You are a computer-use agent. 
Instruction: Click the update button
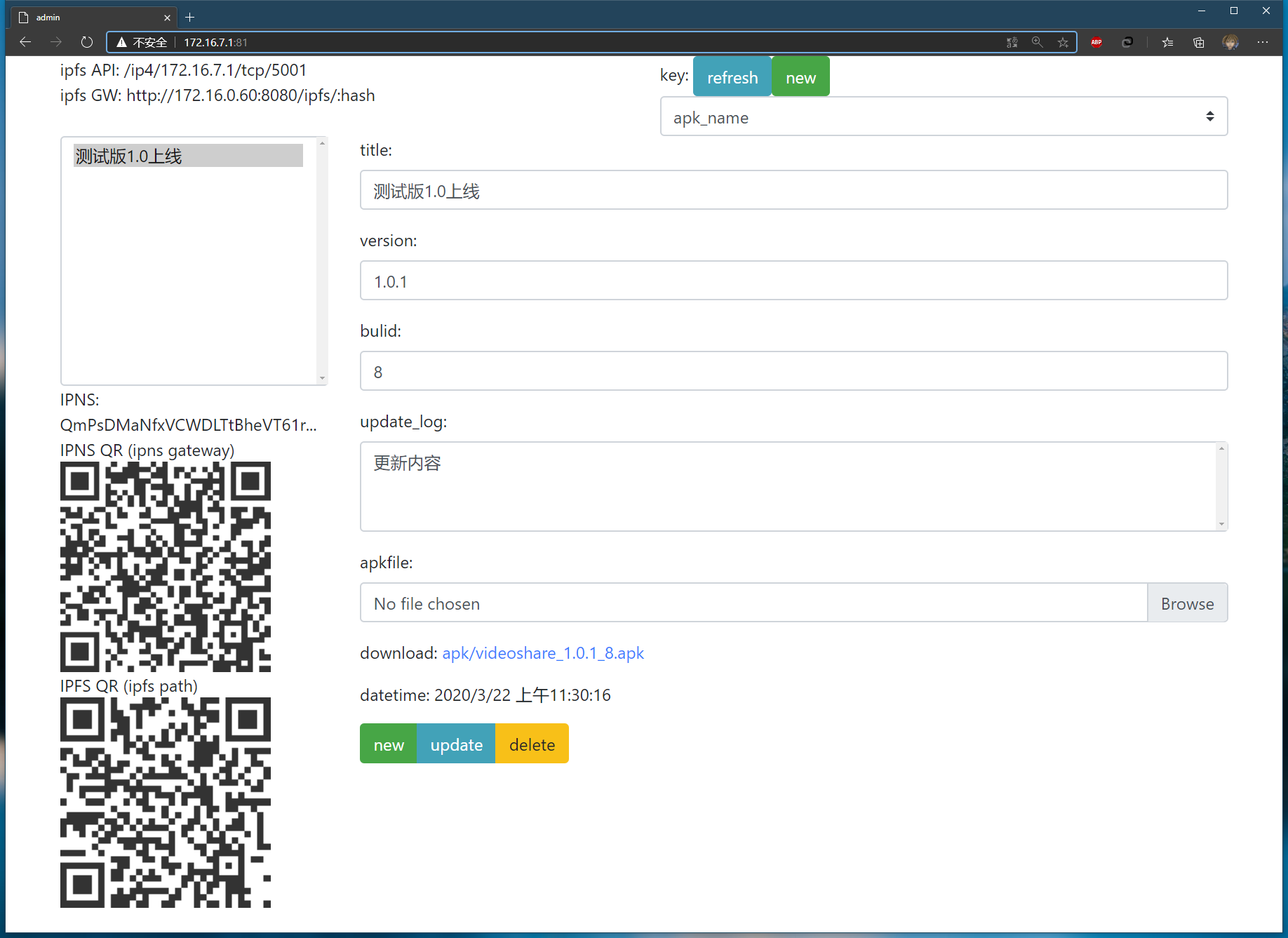click(x=456, y=744)
